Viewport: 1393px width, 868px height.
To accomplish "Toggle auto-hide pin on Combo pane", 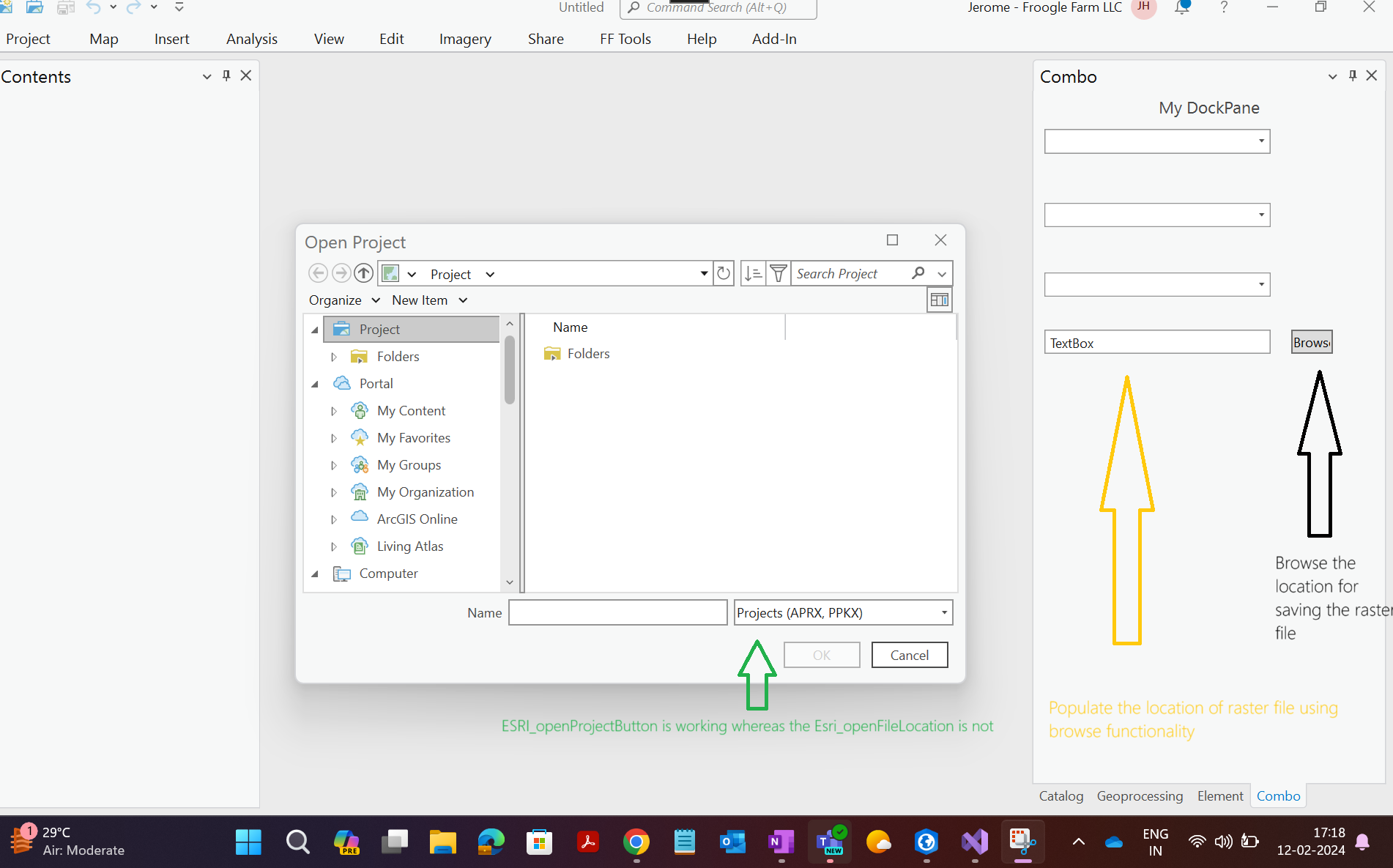I will click(x=1353, y=75).
